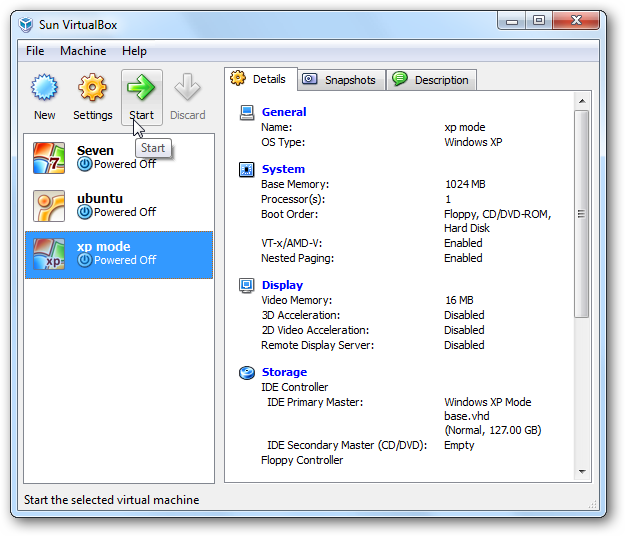Click the VT-x/AMD-V label

[x=291, y=243]
